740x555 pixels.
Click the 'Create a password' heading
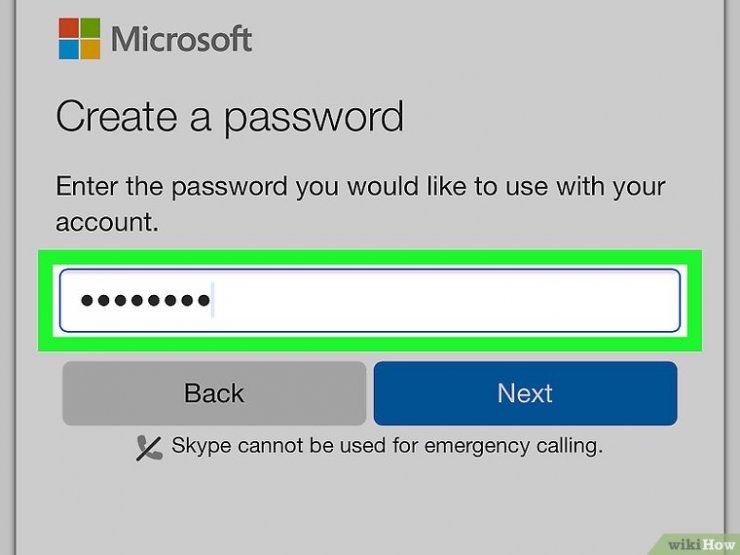230,118
